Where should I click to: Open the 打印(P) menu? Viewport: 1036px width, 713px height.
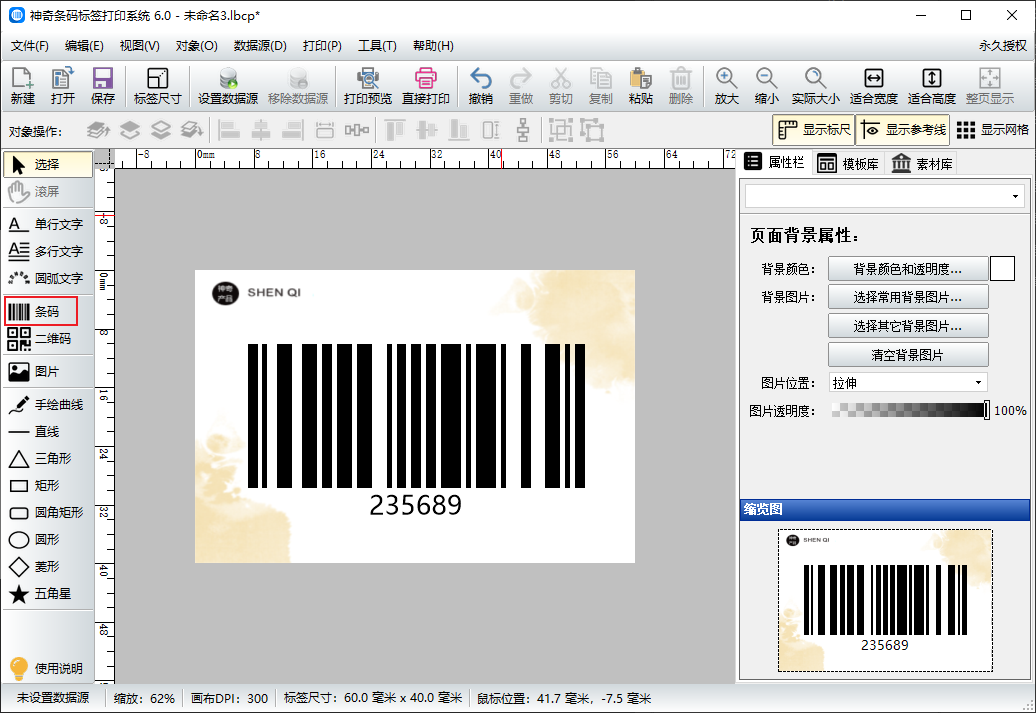pyautogui.click(x=322, y=46)
